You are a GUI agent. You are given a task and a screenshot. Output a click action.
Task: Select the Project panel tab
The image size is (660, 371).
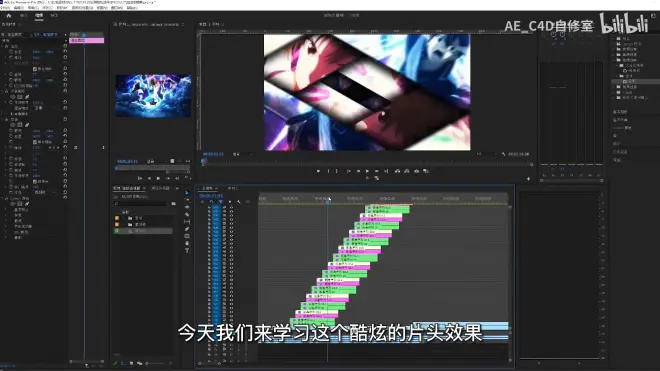pyautogui.click(x=126, y=188)
